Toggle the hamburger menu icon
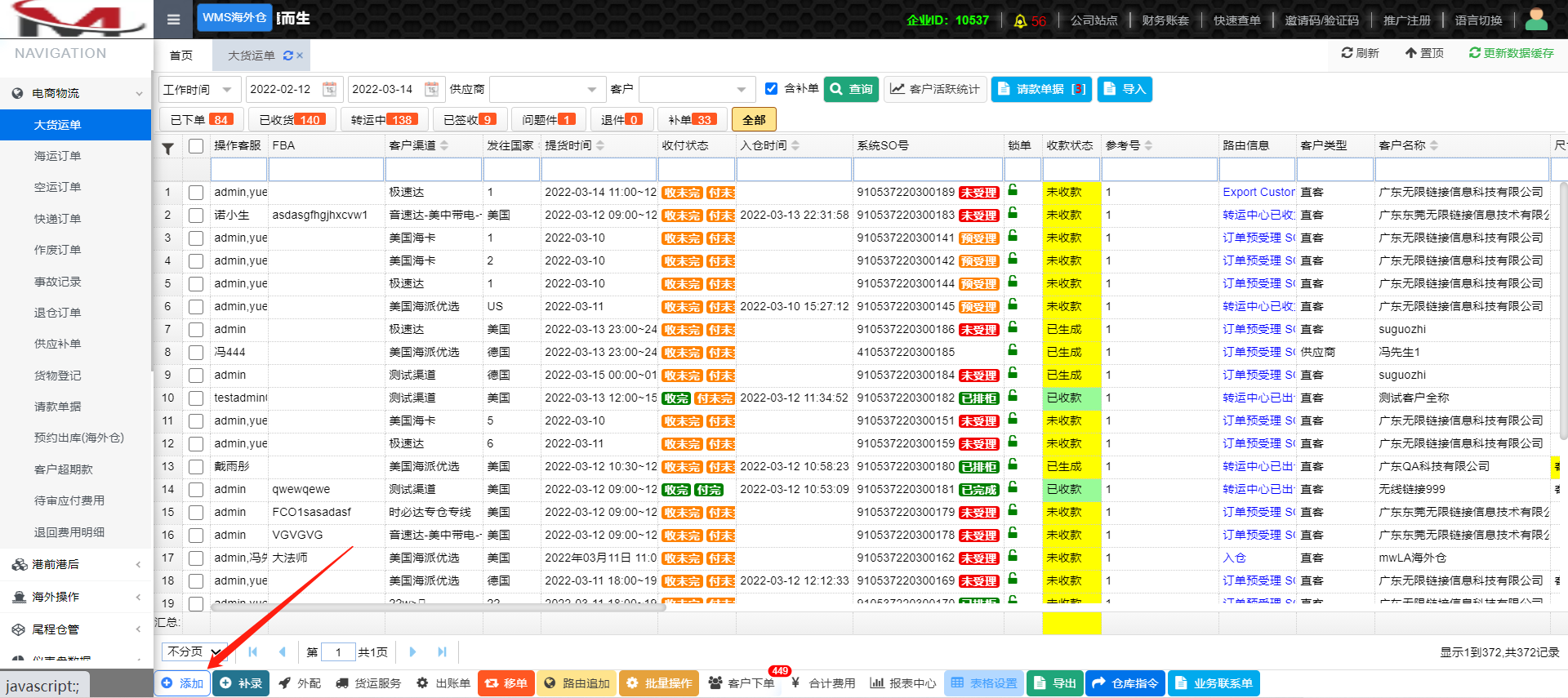1568x698 pixels. click(173, 20)
